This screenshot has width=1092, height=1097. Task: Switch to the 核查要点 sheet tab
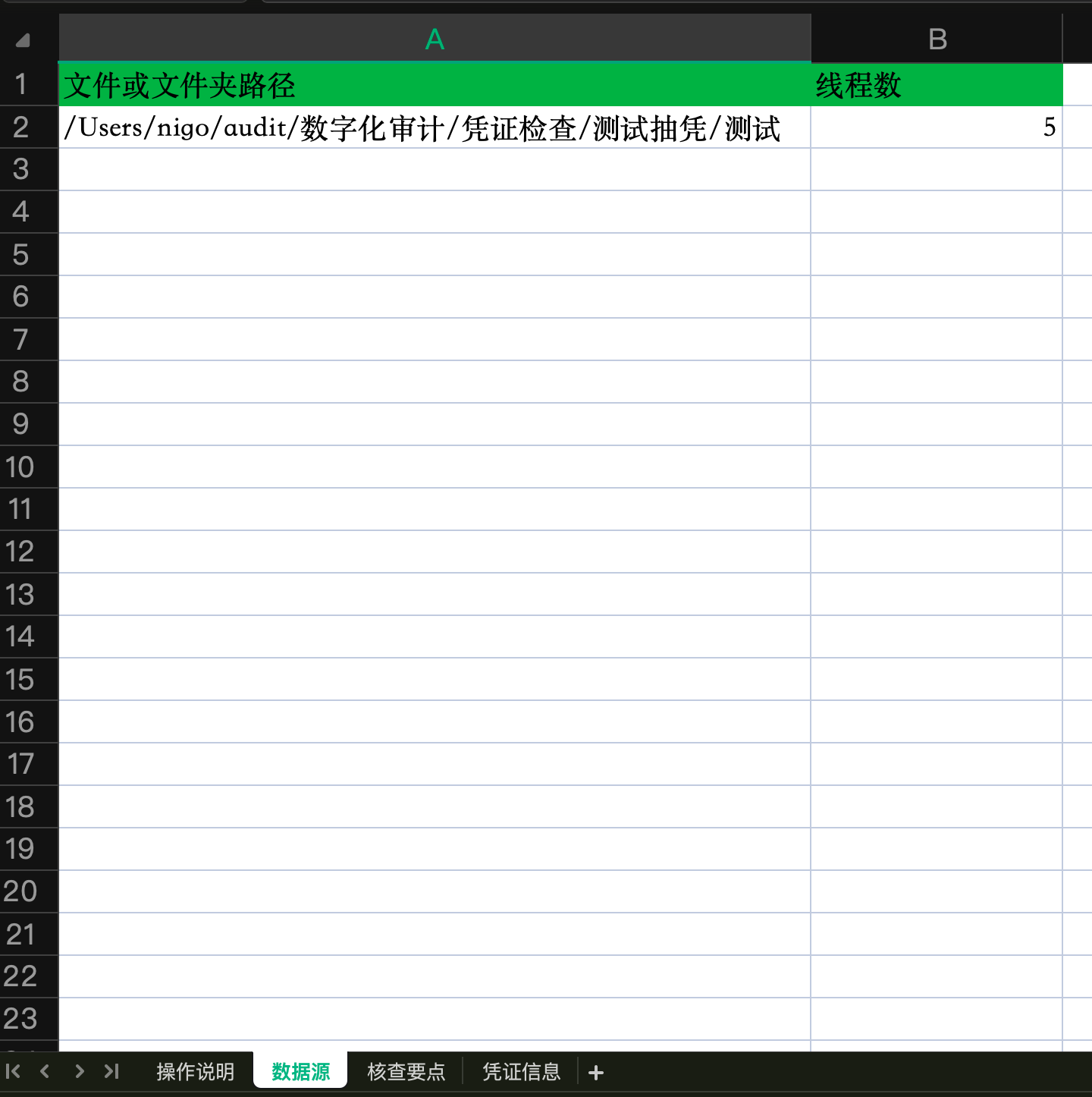pyautogui.click(x=406, y=1071)
